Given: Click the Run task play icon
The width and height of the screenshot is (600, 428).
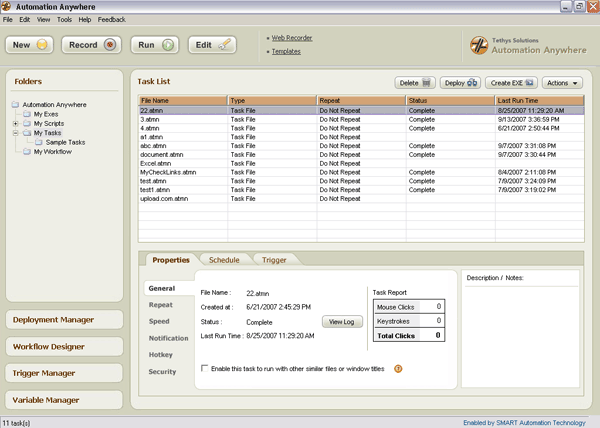Looking at the screenshot, I should pyautogui.click(x=168, y=45).
